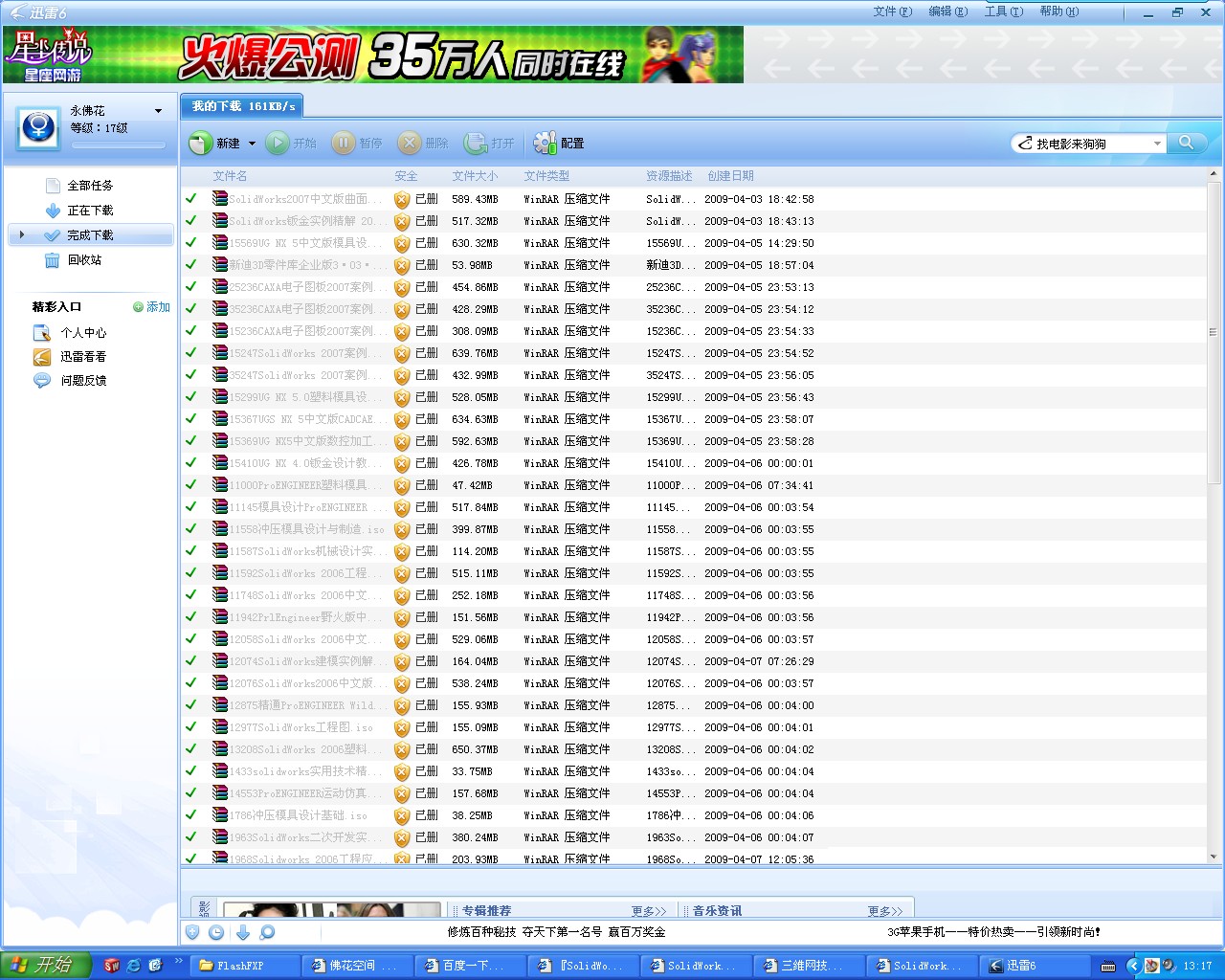Click the 迅雷看看 icon
This screenshot has width=1225, height=980.
point(42,357)
